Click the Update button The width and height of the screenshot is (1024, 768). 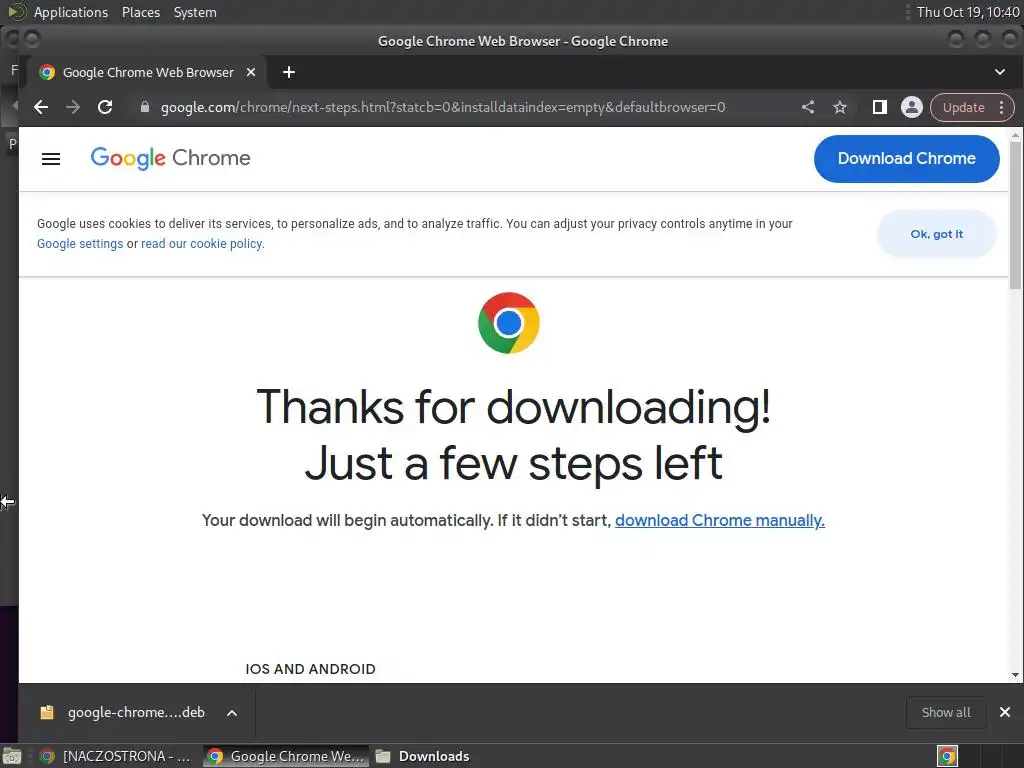point(963,107)
